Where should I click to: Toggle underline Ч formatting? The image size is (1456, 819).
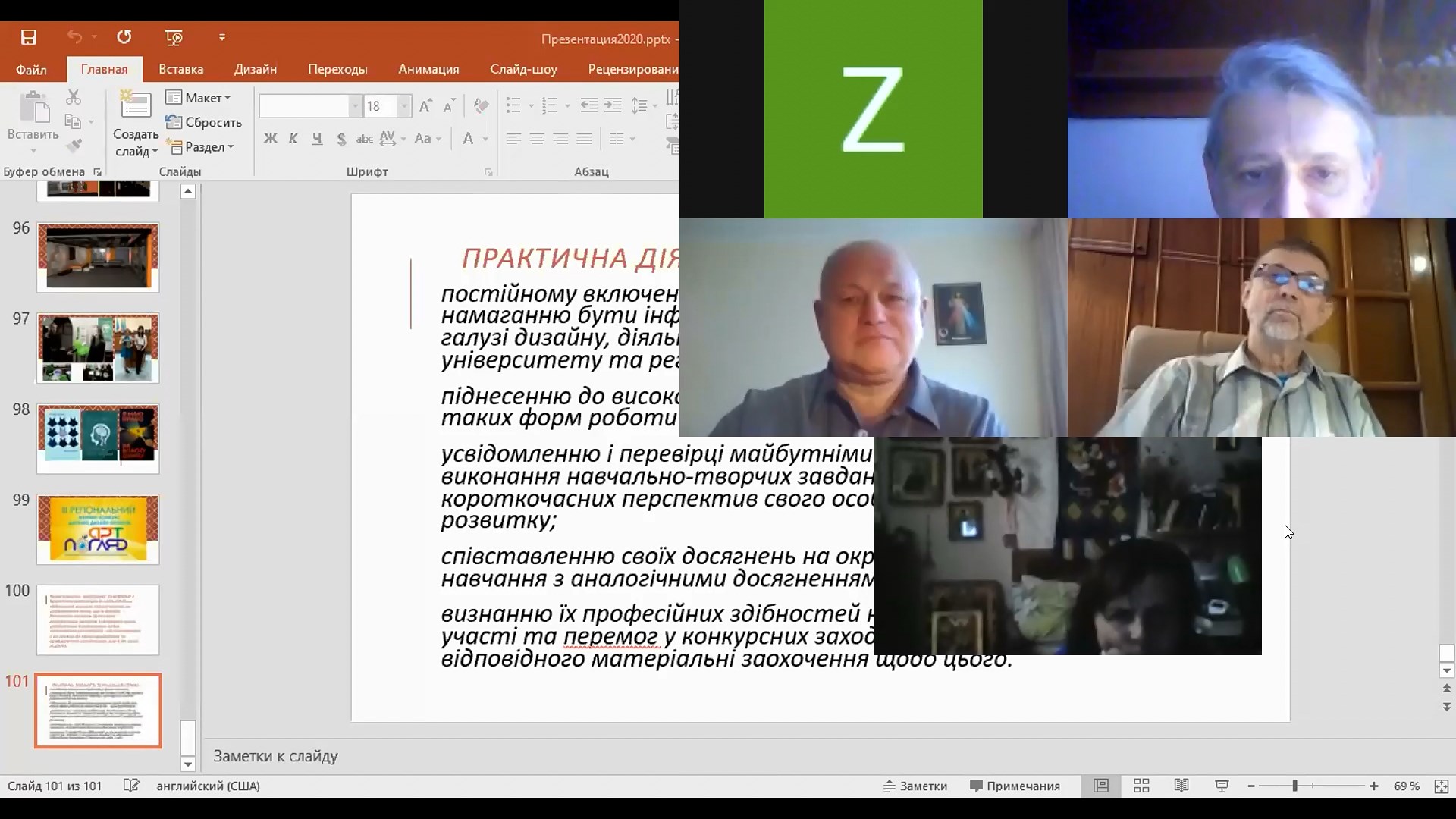[x=317, y=139]
